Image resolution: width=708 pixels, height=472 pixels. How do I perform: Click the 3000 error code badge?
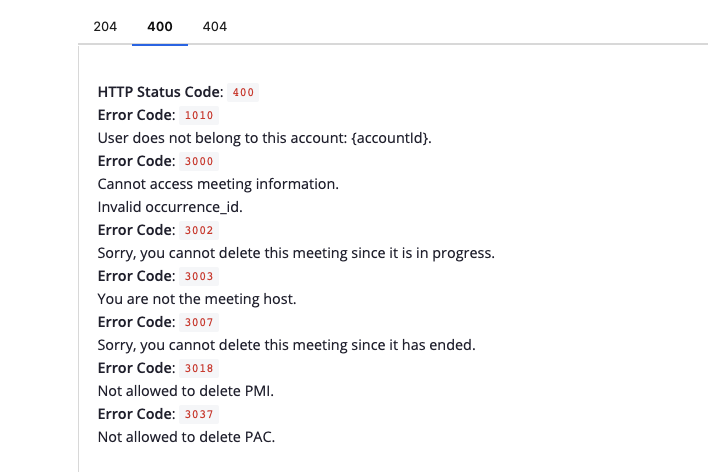[199, 162]
